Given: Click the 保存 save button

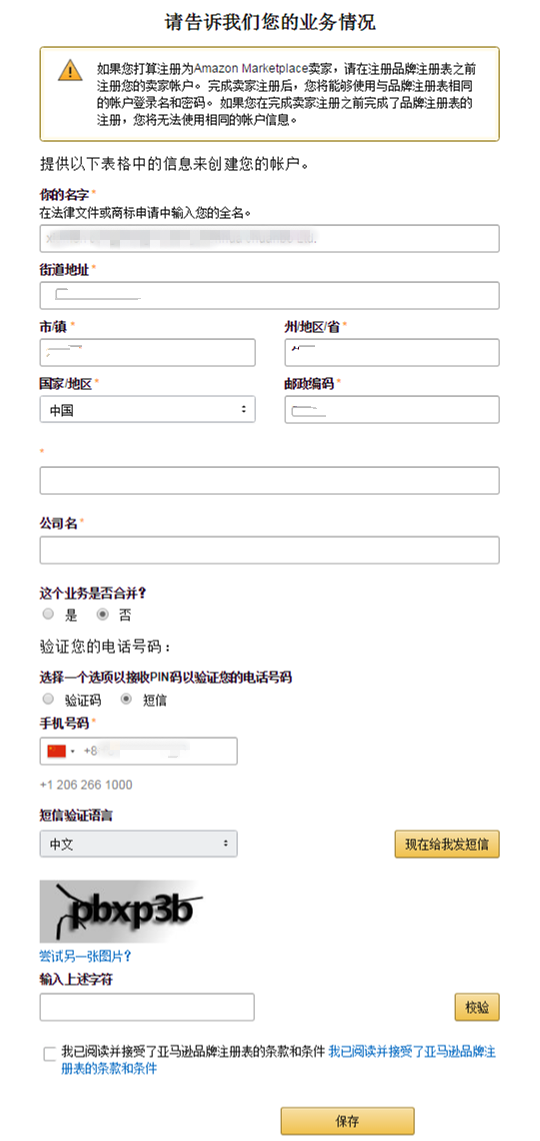Looking at the screenshot, I should tap(348, 1121).
